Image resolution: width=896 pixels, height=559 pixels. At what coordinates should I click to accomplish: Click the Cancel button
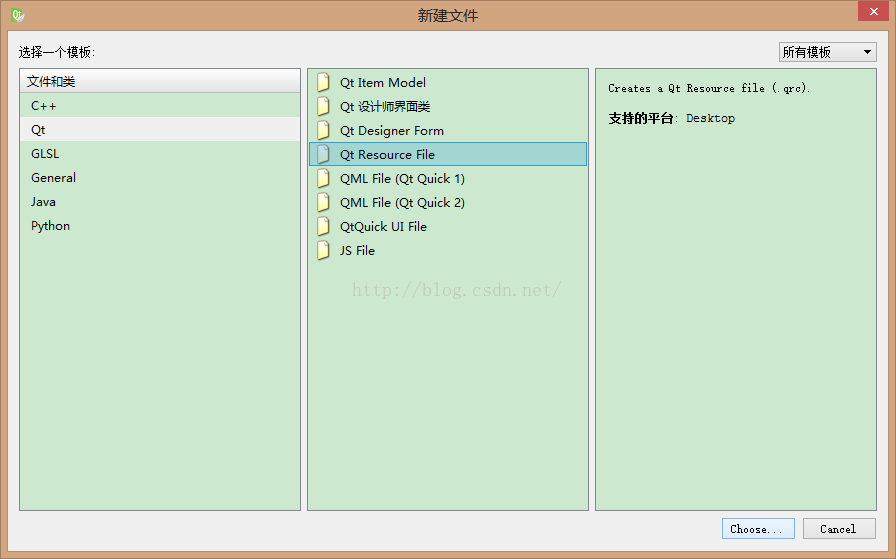[x=839, y=529]
